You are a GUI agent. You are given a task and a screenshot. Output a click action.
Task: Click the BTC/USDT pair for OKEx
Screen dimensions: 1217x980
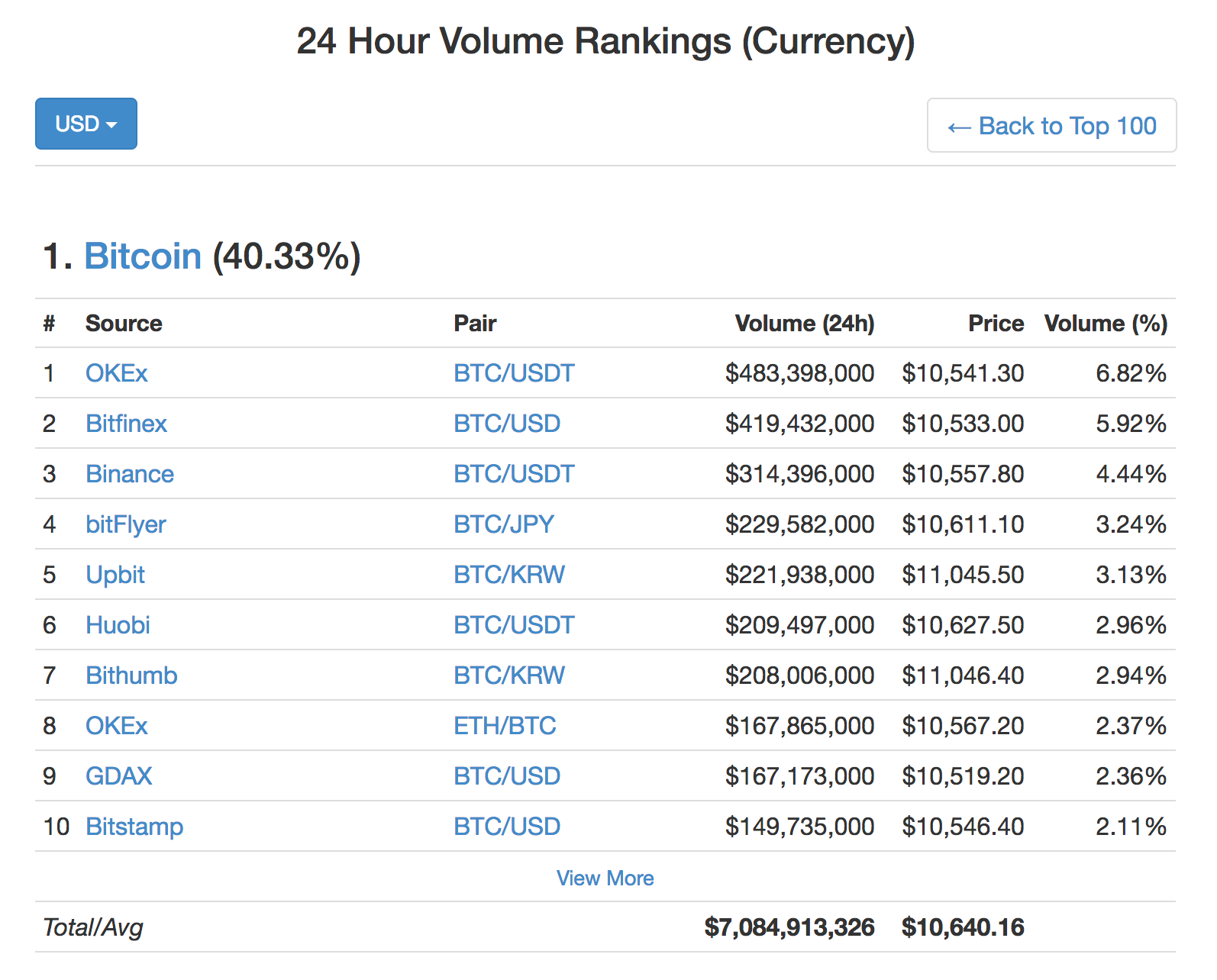[514, 373]
